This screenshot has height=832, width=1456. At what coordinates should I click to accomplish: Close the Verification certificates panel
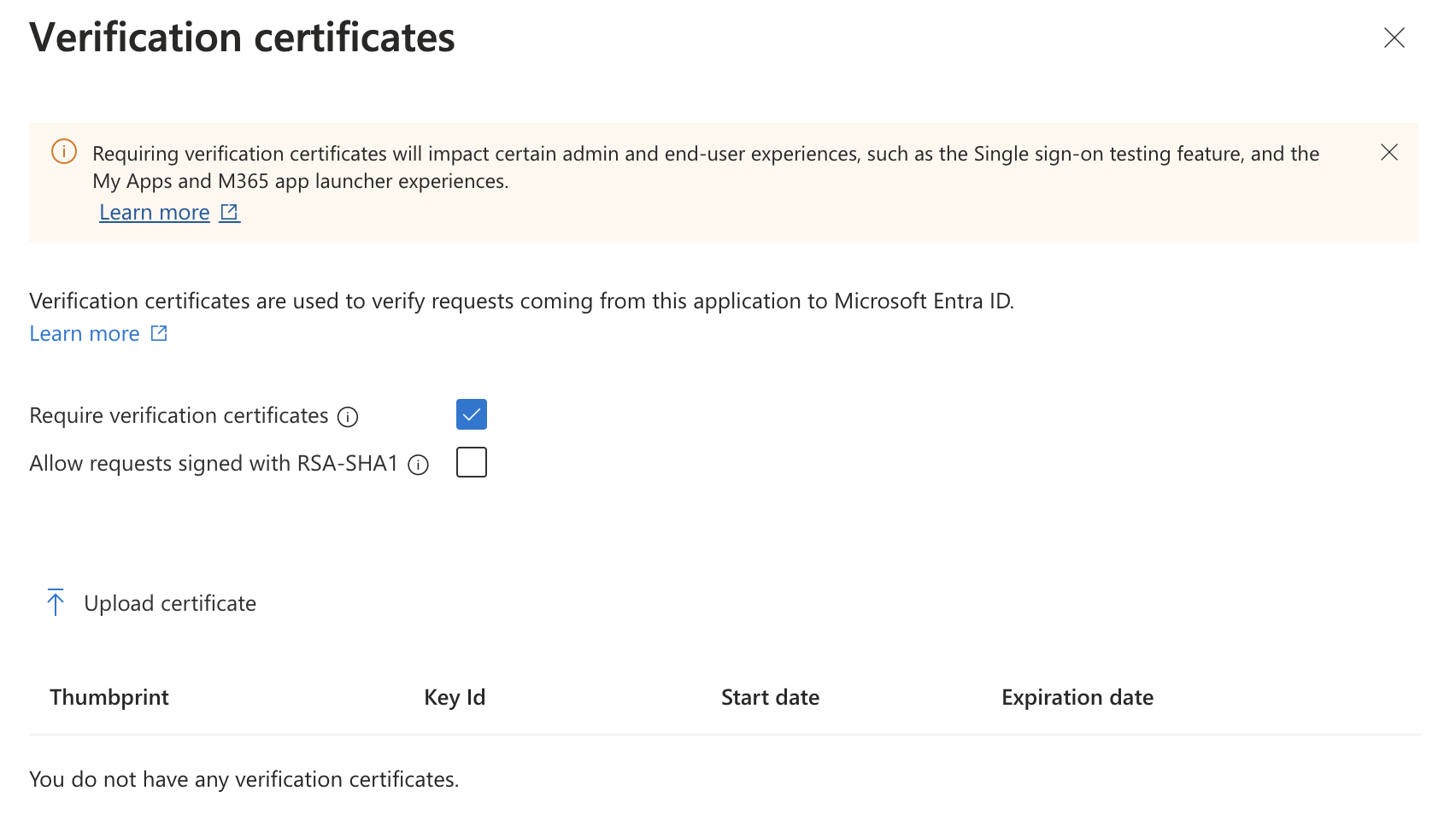1394,38
